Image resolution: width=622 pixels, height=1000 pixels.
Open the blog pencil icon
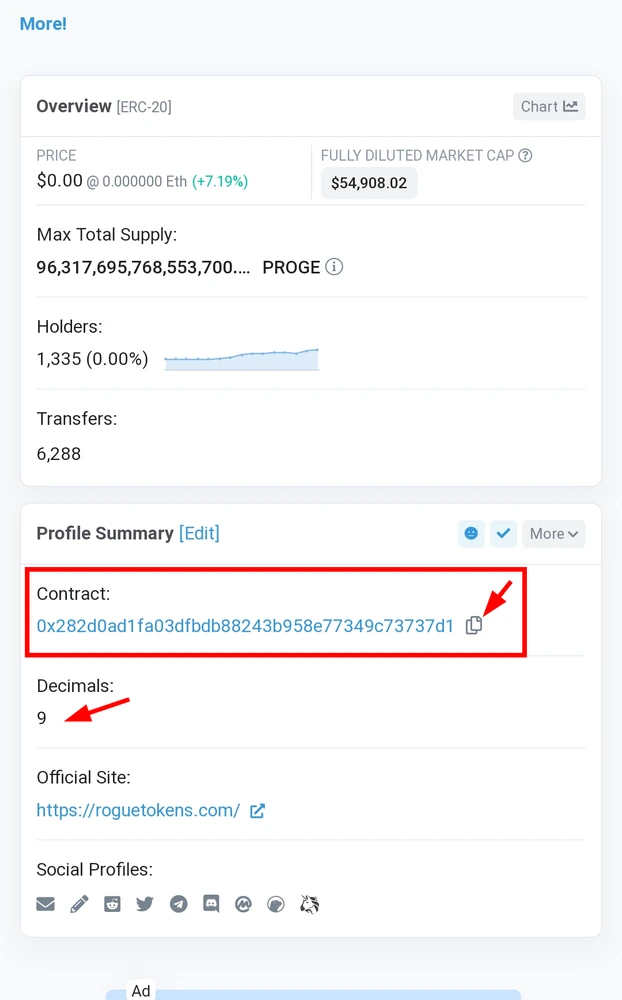point(79,904)
